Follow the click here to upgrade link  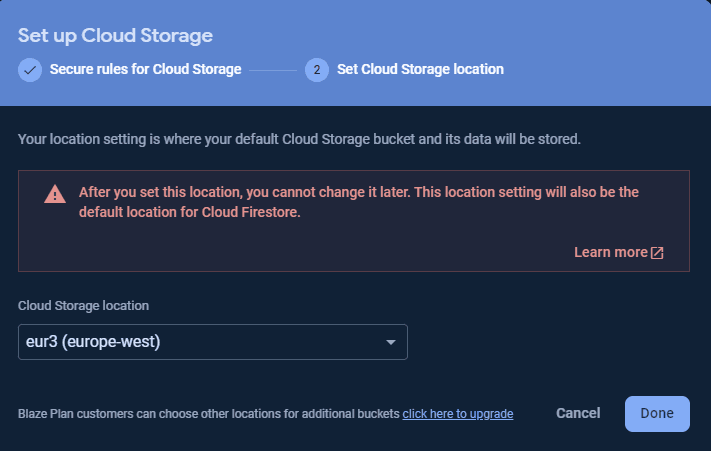coord(458,414)
